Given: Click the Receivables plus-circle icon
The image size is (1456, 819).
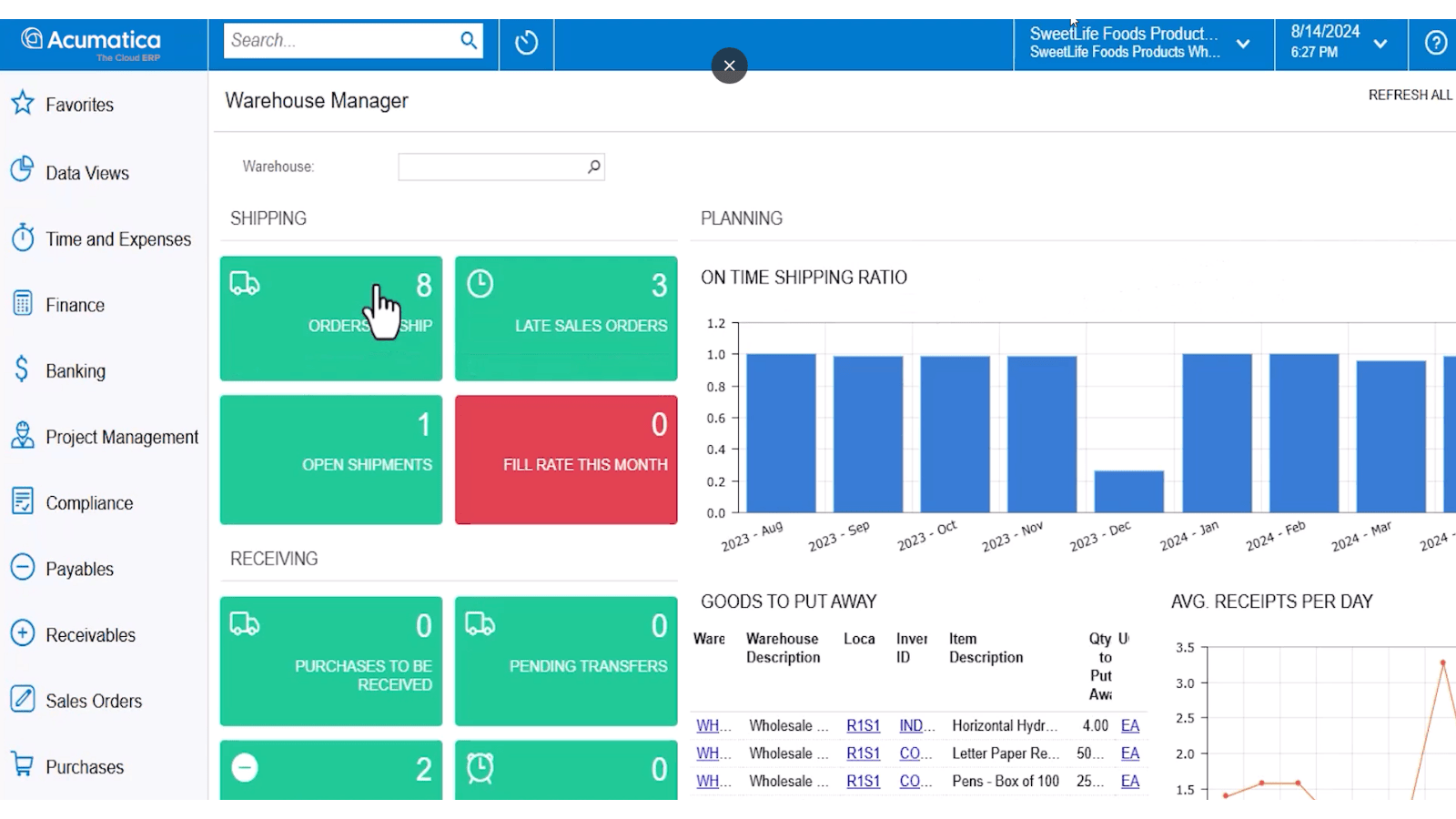Looking at the screenshot, I should coord(23,632).
